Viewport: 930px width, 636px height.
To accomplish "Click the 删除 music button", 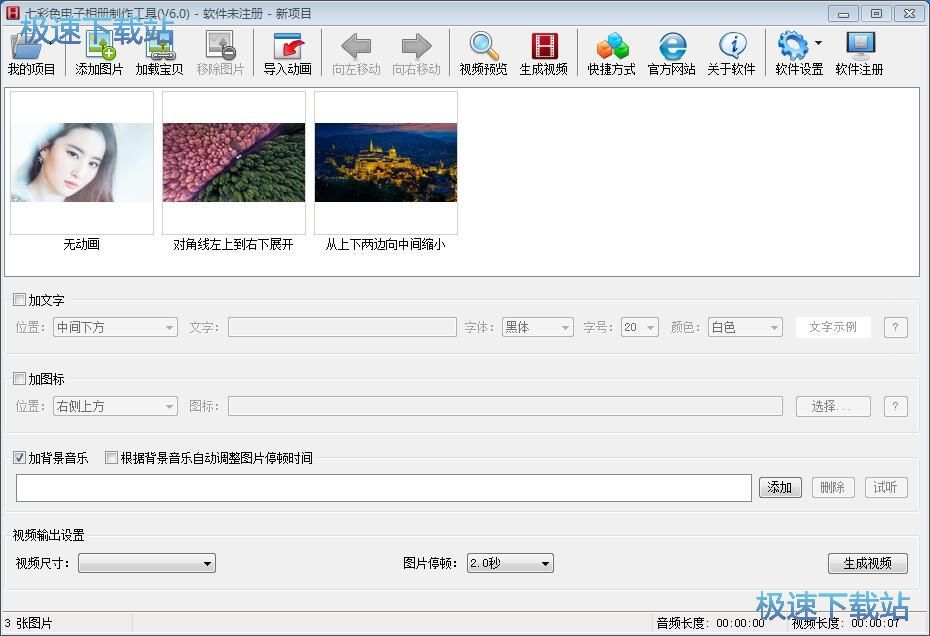I will tap(833, 487).
